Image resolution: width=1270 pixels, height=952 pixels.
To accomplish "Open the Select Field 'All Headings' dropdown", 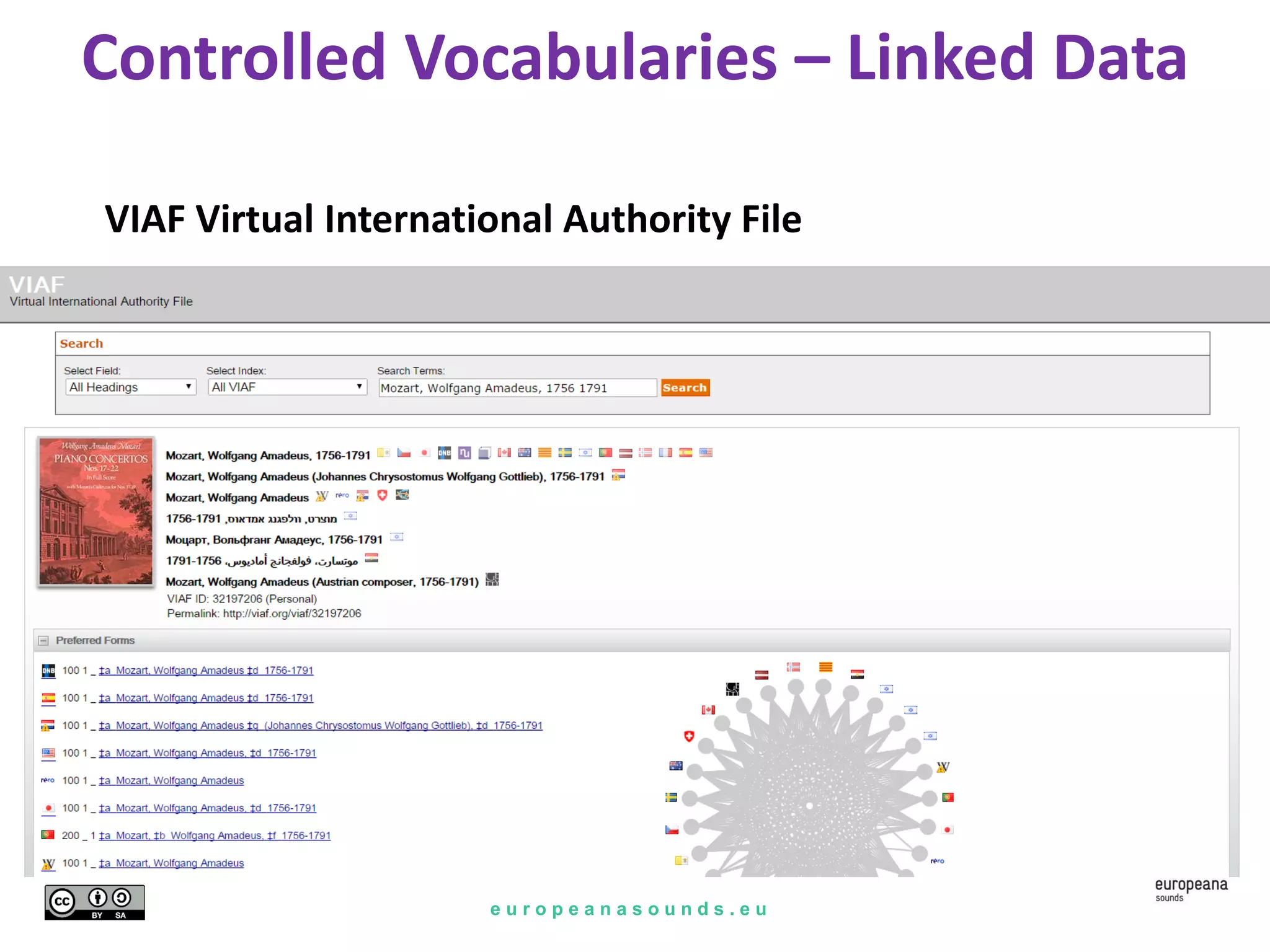I will click(x=131, y=387).
